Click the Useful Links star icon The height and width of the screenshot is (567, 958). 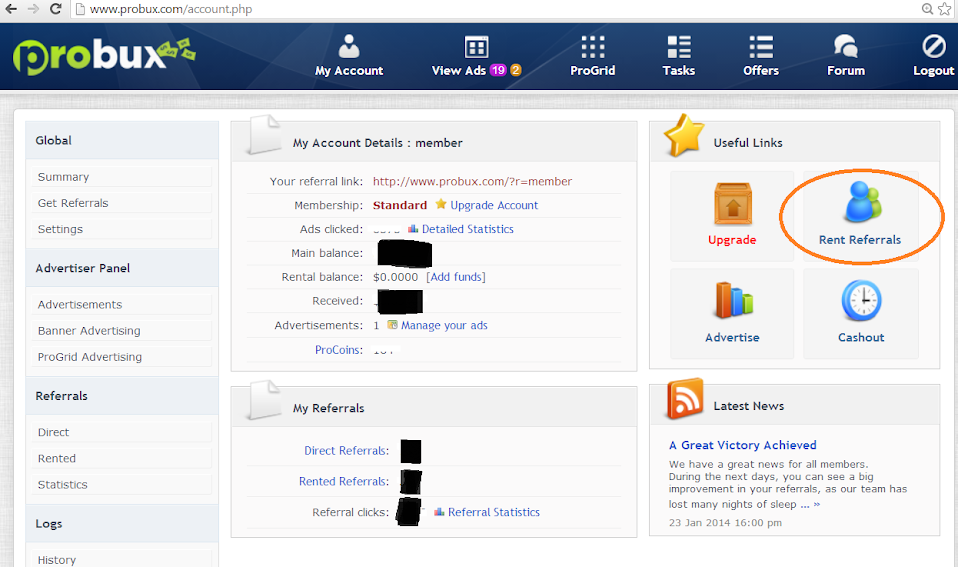[684, 135]
